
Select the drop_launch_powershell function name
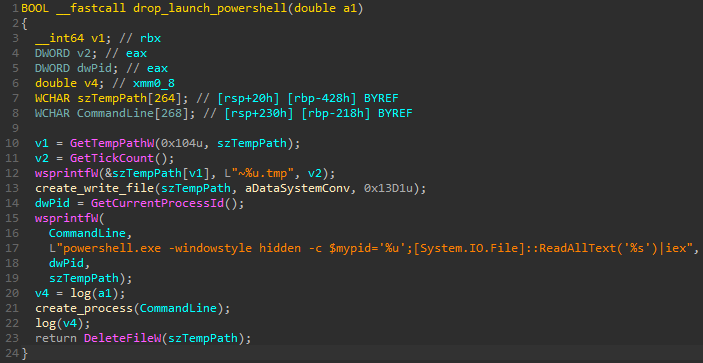(x=210, y=9)
